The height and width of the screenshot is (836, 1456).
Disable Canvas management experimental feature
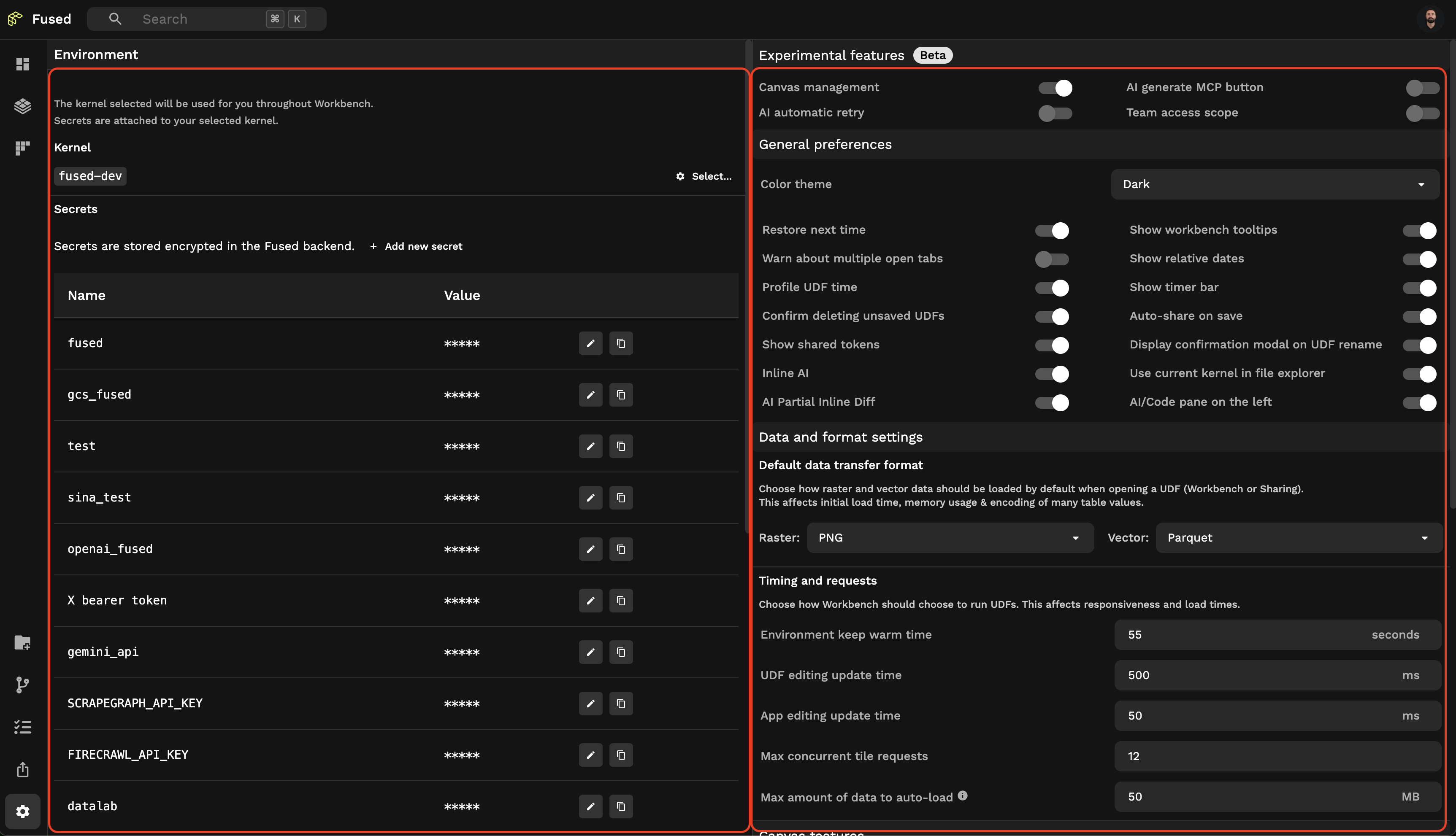(x=1055, y=88)
